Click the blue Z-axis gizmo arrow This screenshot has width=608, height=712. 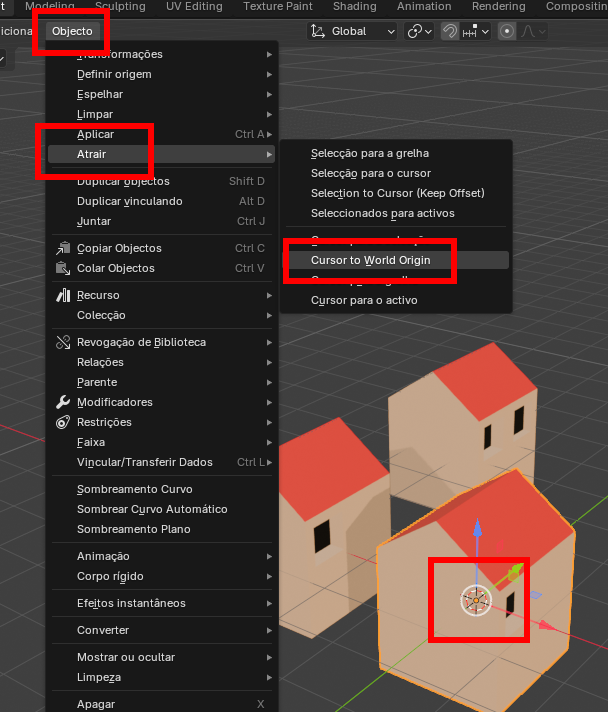pos(477,529)
